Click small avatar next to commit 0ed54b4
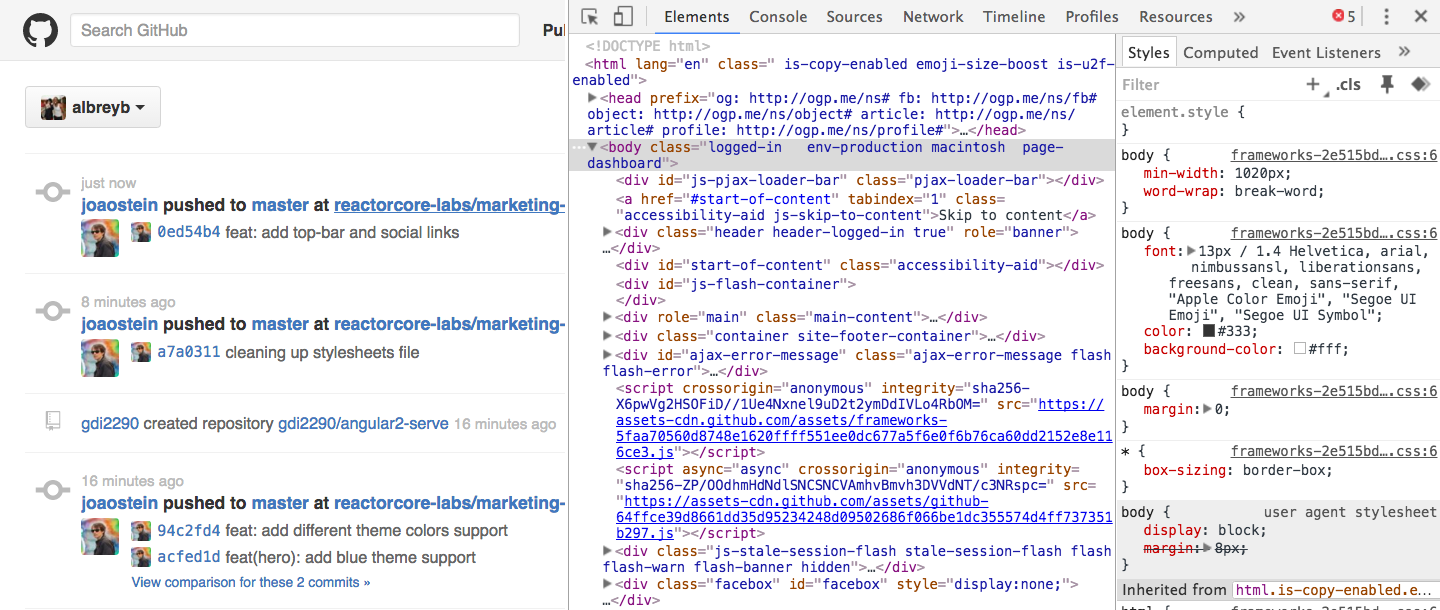The width and height of the screenshot is (1440, 610). [x=141, y=232]
